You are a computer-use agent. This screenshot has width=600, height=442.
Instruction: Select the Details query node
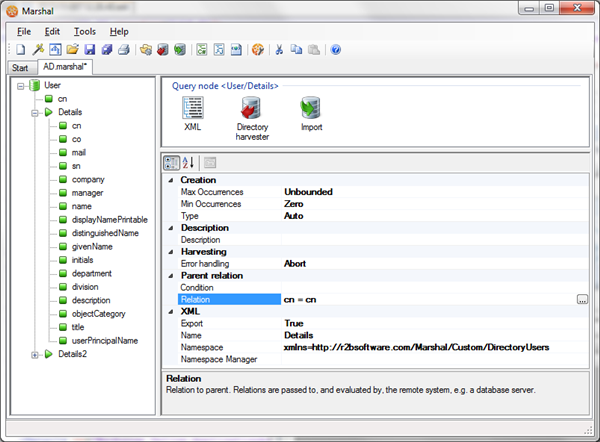(x=70, y=112)
